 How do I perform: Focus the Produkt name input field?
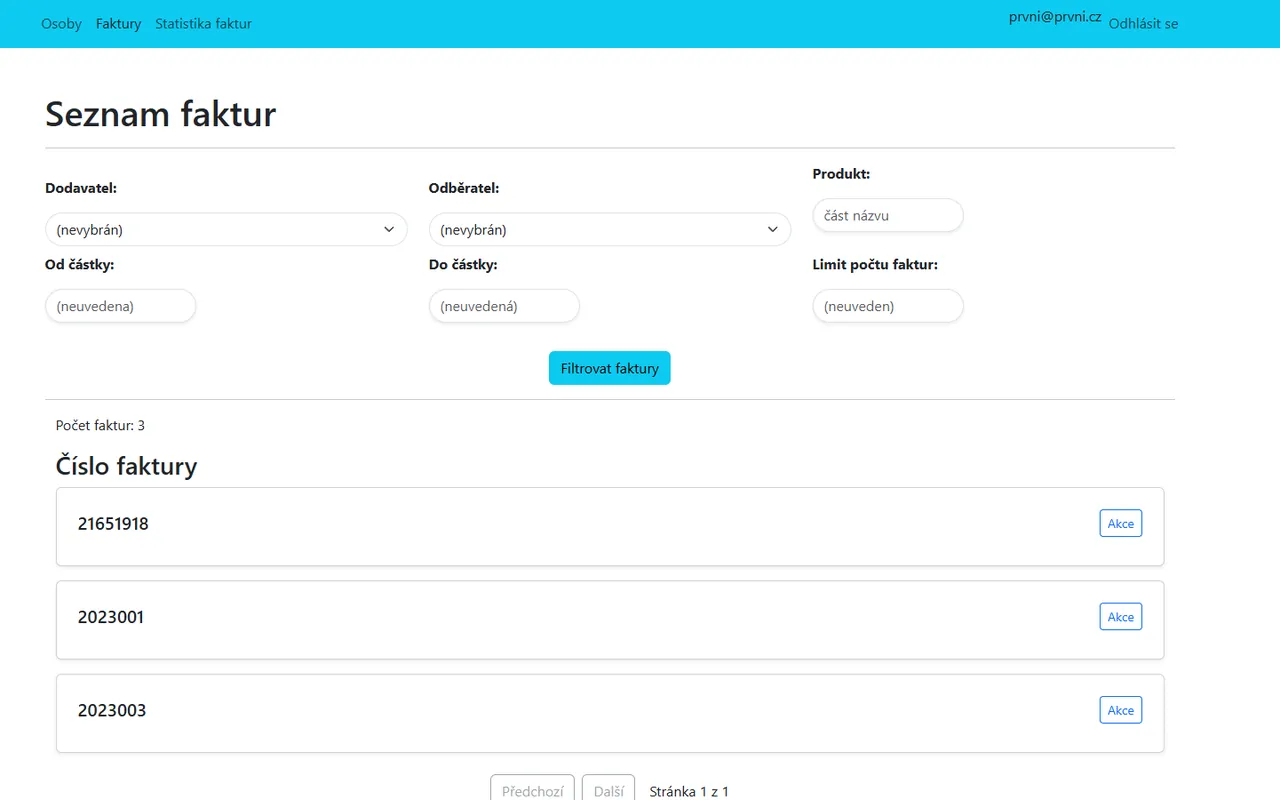pyautogui.click(x=887, y=216)
